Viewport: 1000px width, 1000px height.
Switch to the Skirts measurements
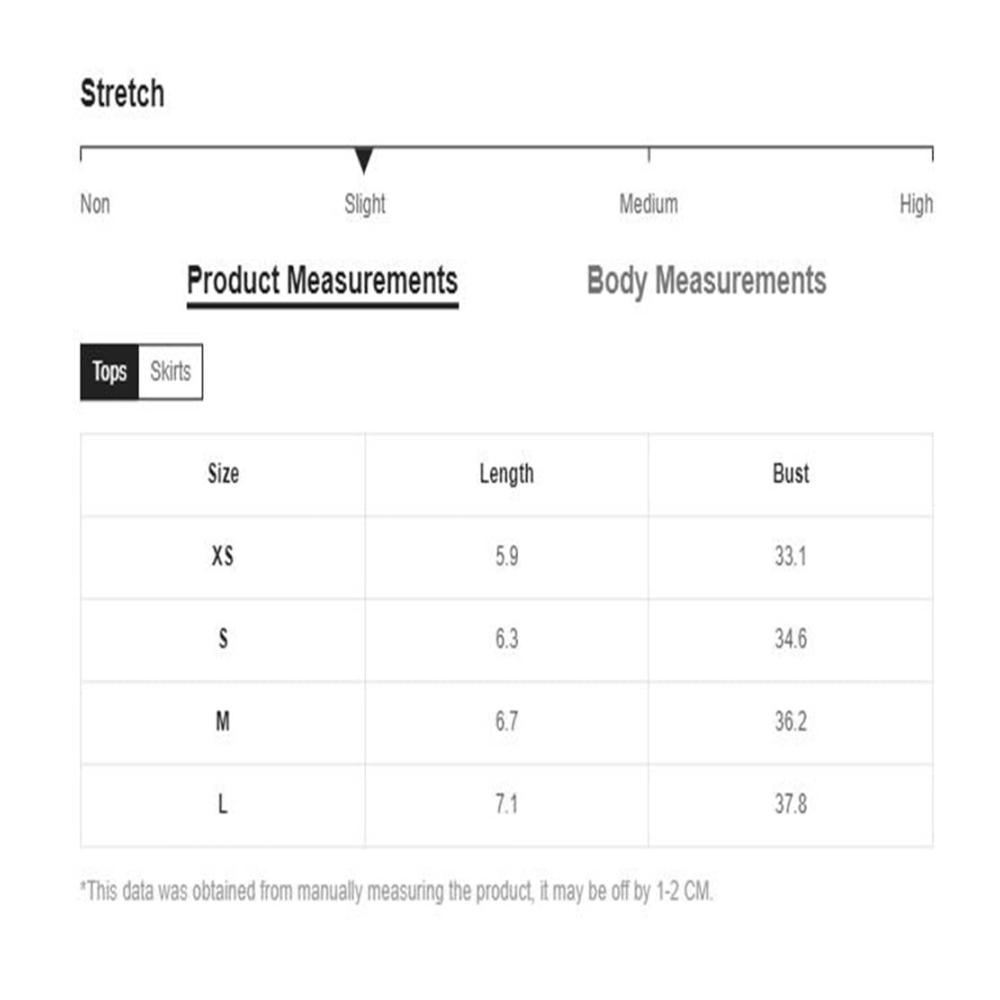pyautogui.click(x=170, y=372)
